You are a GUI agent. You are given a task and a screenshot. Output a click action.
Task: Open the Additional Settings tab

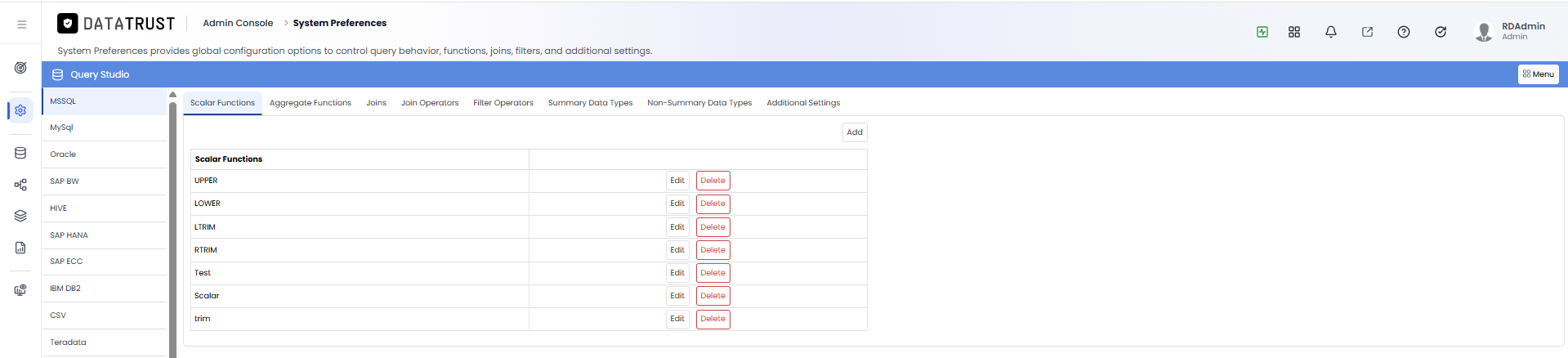tap(803, 103)
